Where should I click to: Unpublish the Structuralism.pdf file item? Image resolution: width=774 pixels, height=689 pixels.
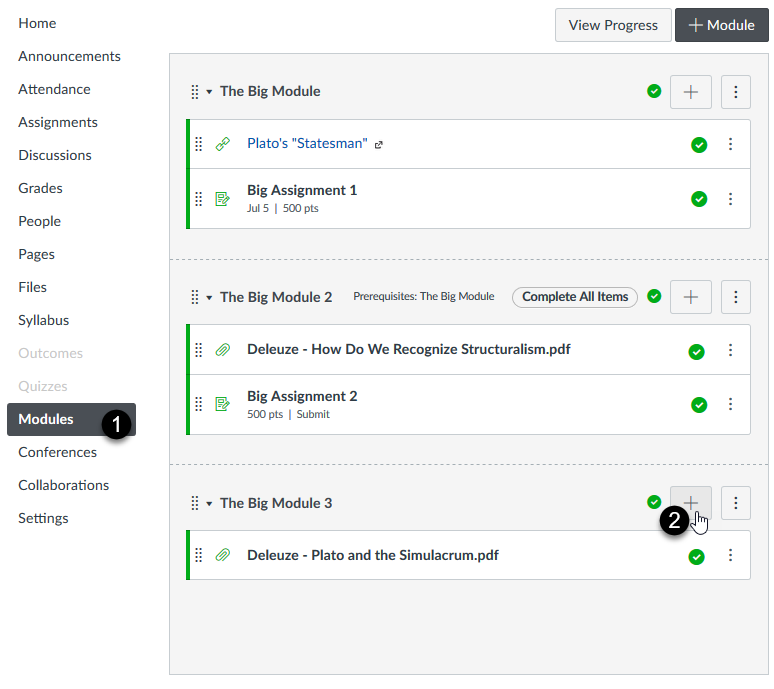697,352
